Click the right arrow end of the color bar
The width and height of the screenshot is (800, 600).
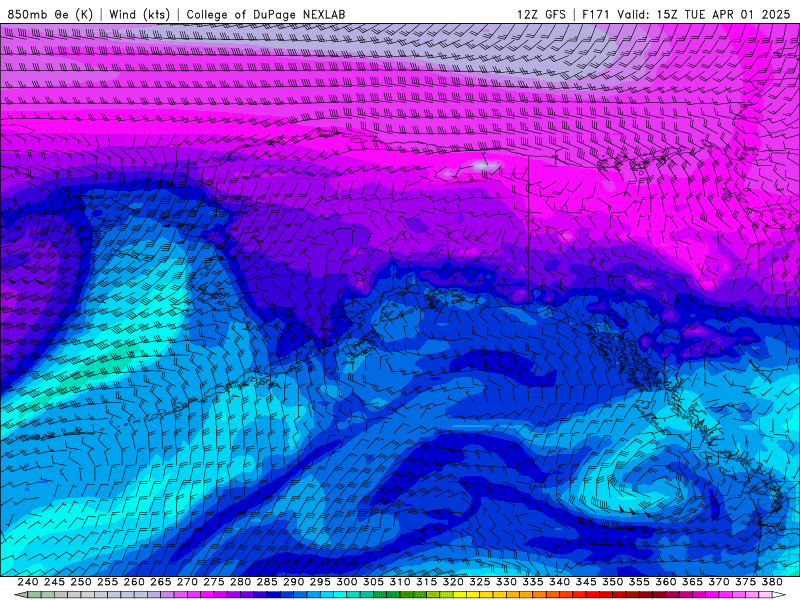778,595
